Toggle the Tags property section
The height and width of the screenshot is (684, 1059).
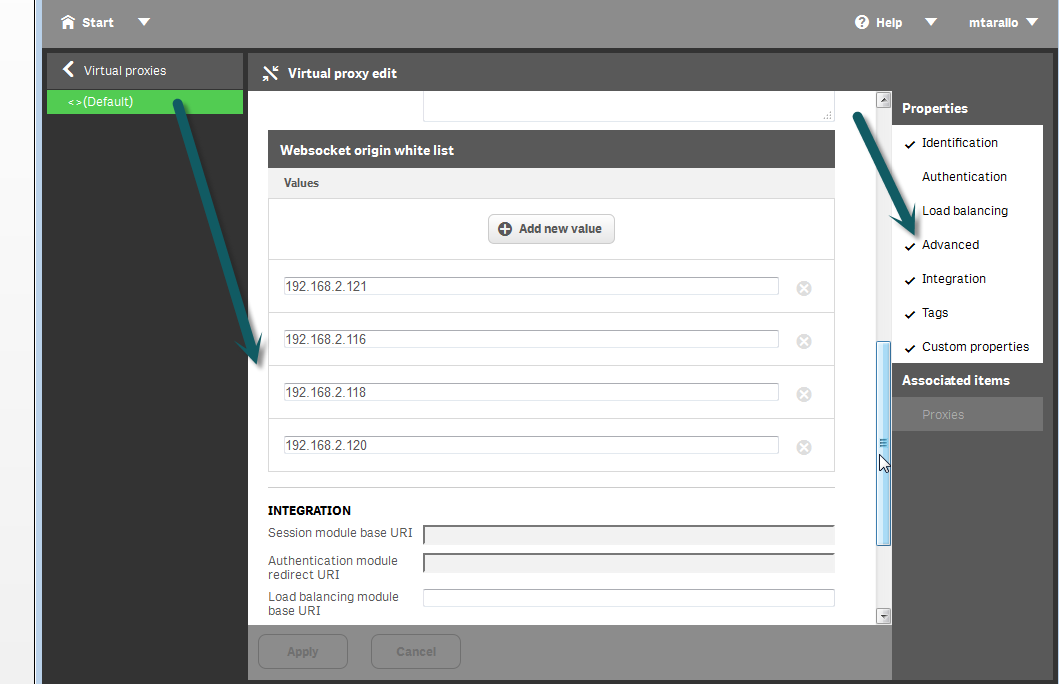[x=967, y=313]
